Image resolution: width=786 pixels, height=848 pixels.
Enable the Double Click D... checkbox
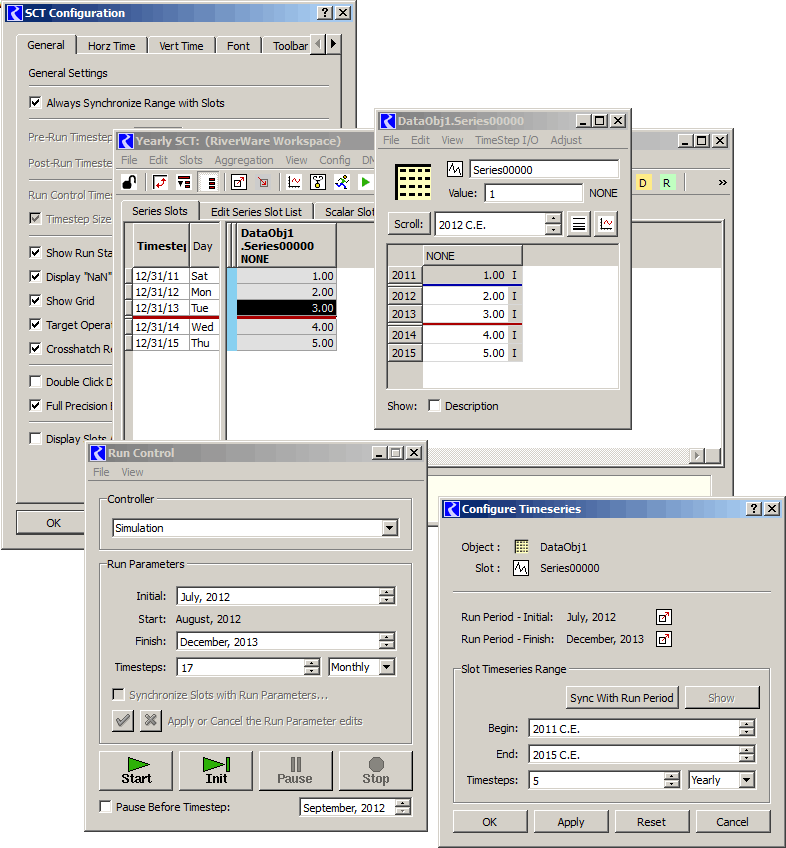point(35,381)
